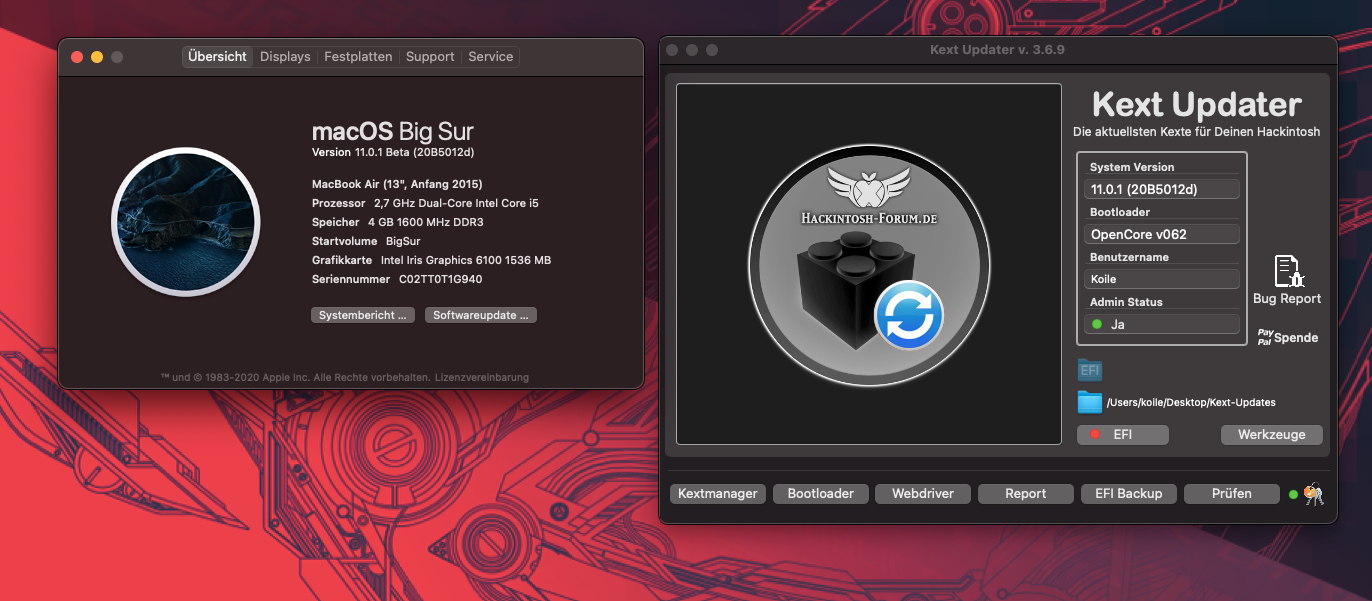Open the Werkzeuge tools button
This screenshot has width=1372, height=601.
[1272, 435]
